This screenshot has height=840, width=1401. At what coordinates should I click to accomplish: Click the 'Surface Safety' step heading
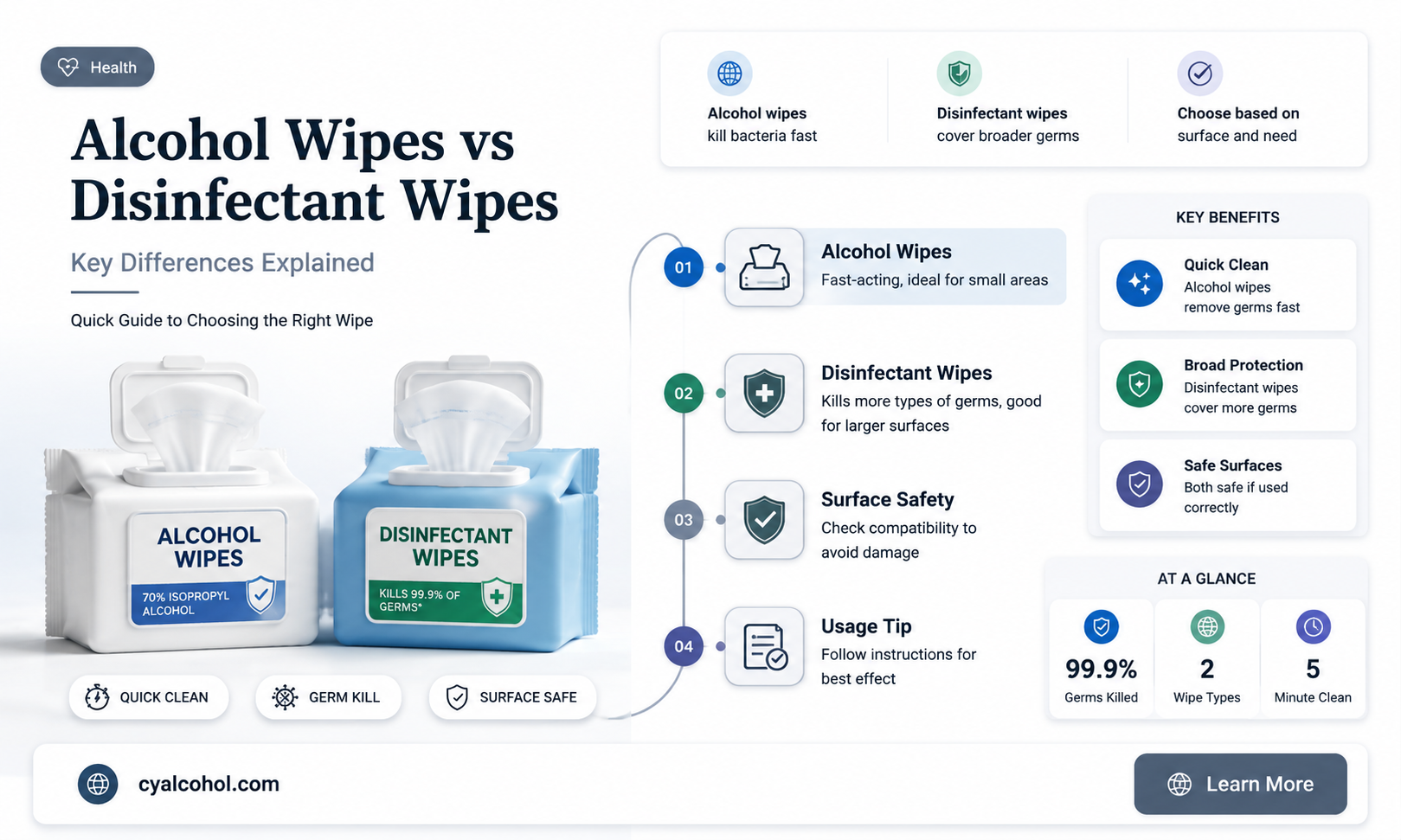click(x=887, y=499)
